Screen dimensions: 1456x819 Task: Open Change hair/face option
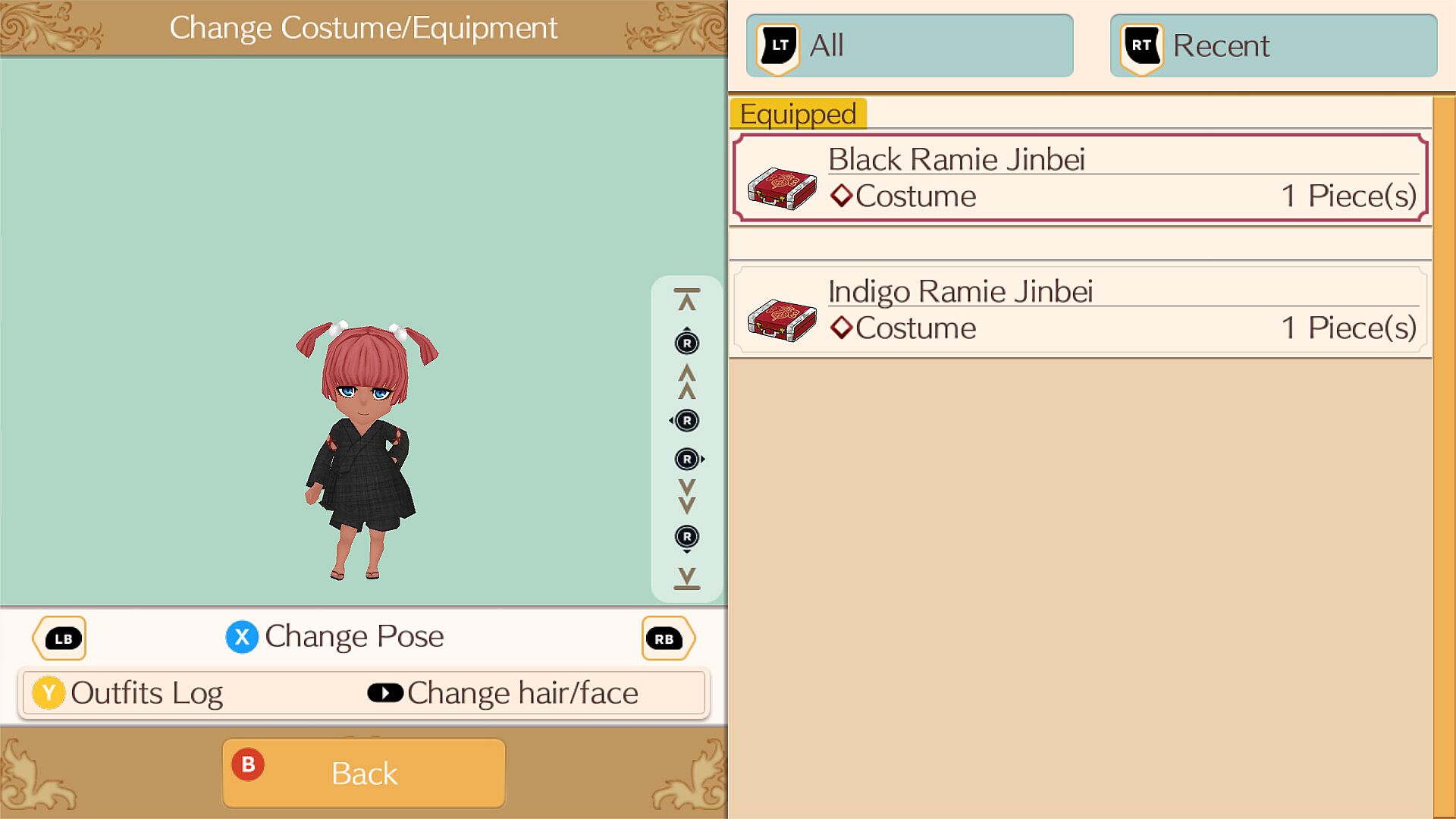[503, 693]
